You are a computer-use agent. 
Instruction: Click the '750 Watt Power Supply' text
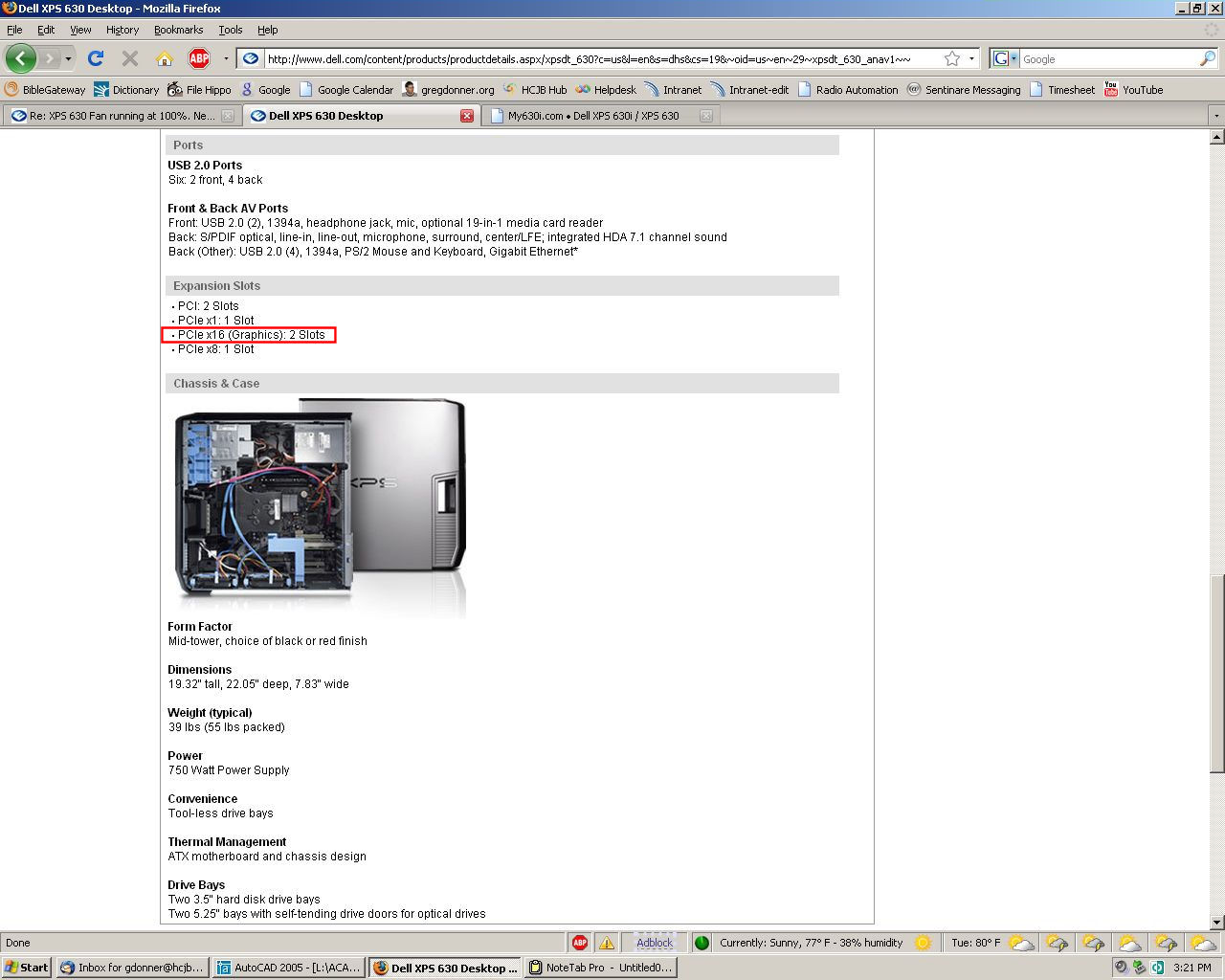[229, 770]
